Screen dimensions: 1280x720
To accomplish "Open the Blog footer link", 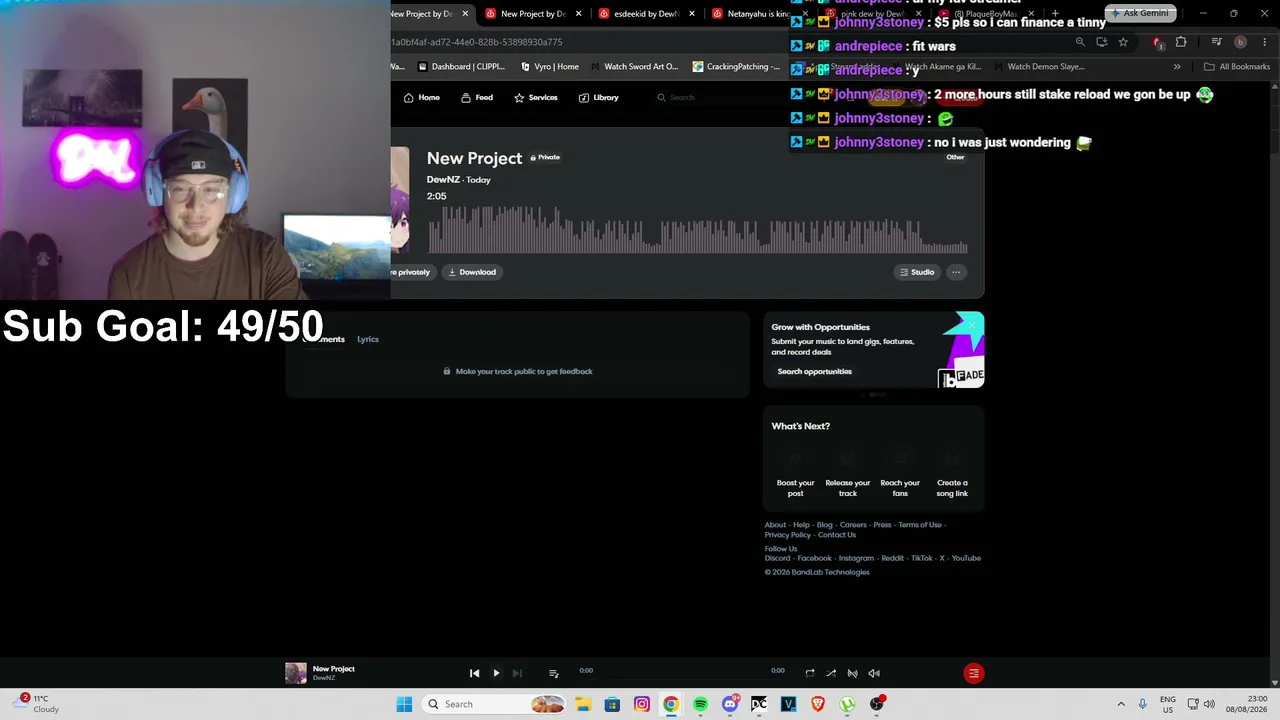I will click(x=824, y=525).
